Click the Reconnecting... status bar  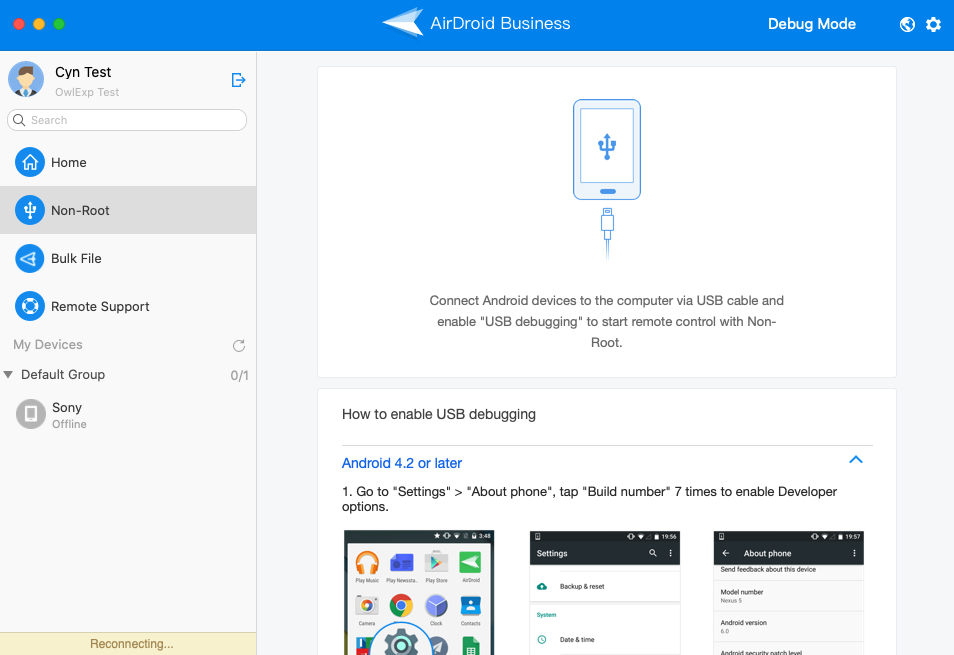[128, 643]
